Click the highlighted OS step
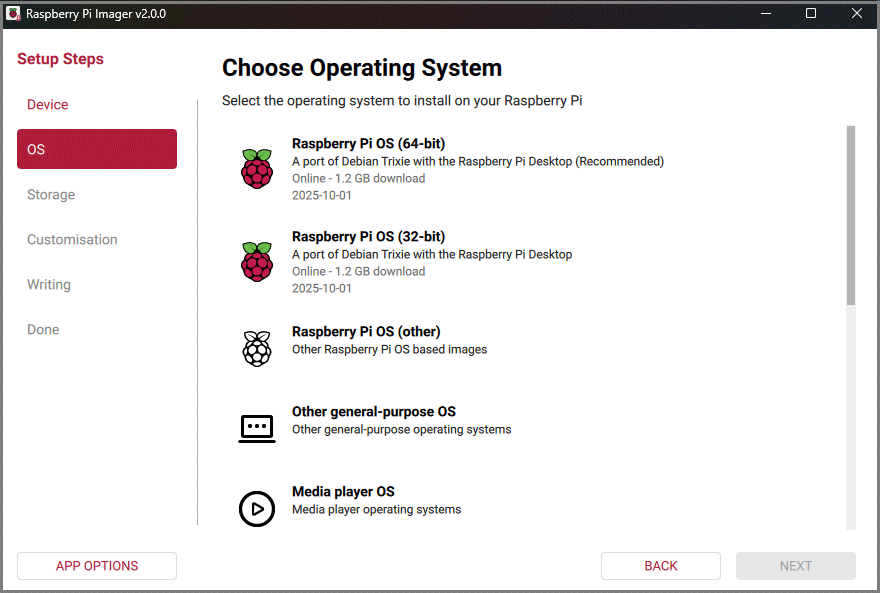 click(x=97, y=148)
